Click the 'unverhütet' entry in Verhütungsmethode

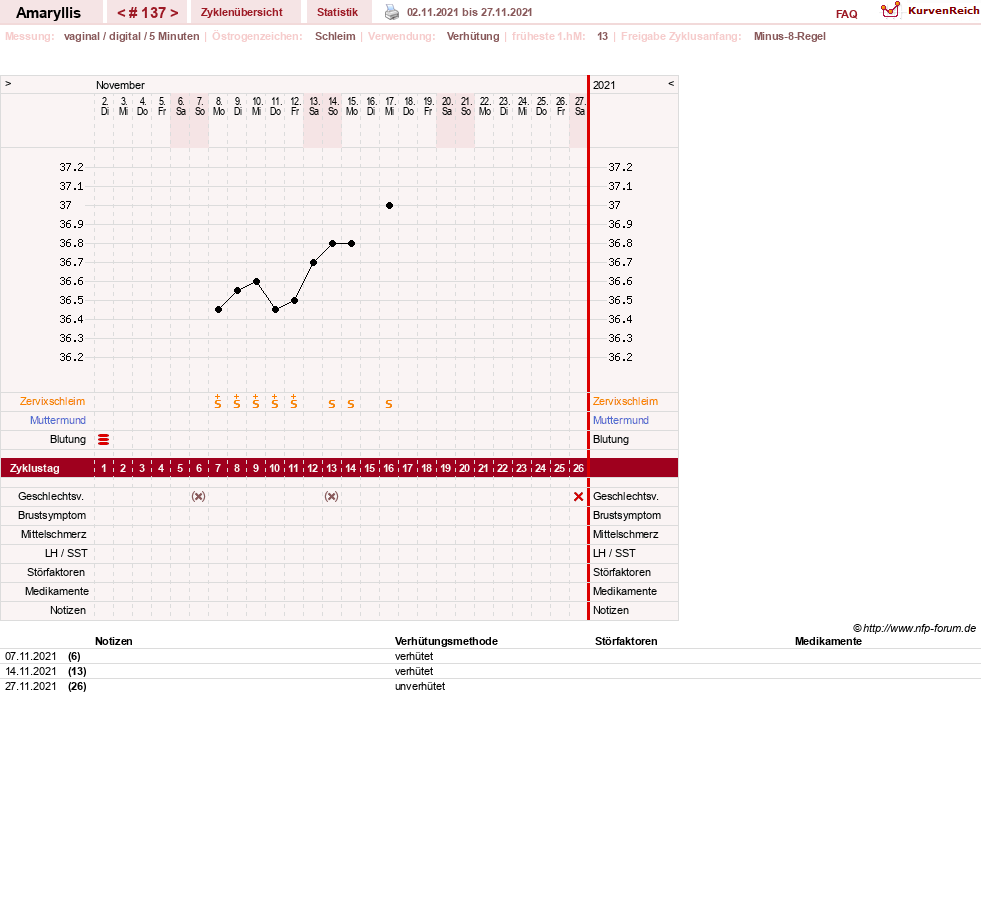(420, 686)
